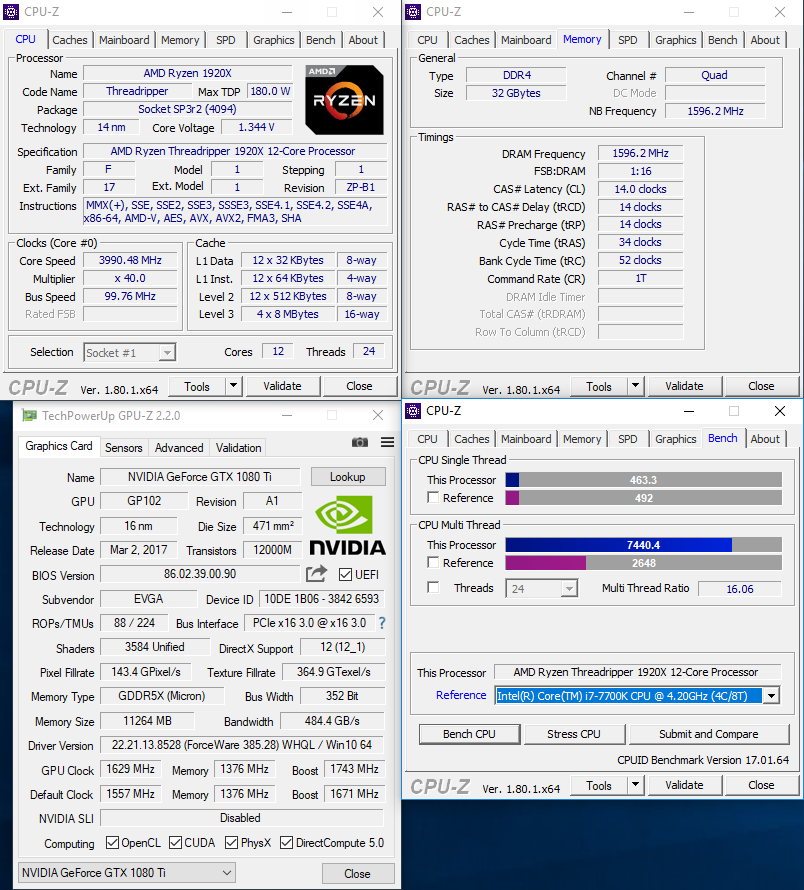Image resolution: width=804 pixels, height=890 pixels.
Task: Switch to Mainboard tab in CPU window
Action: click(124, 40)
